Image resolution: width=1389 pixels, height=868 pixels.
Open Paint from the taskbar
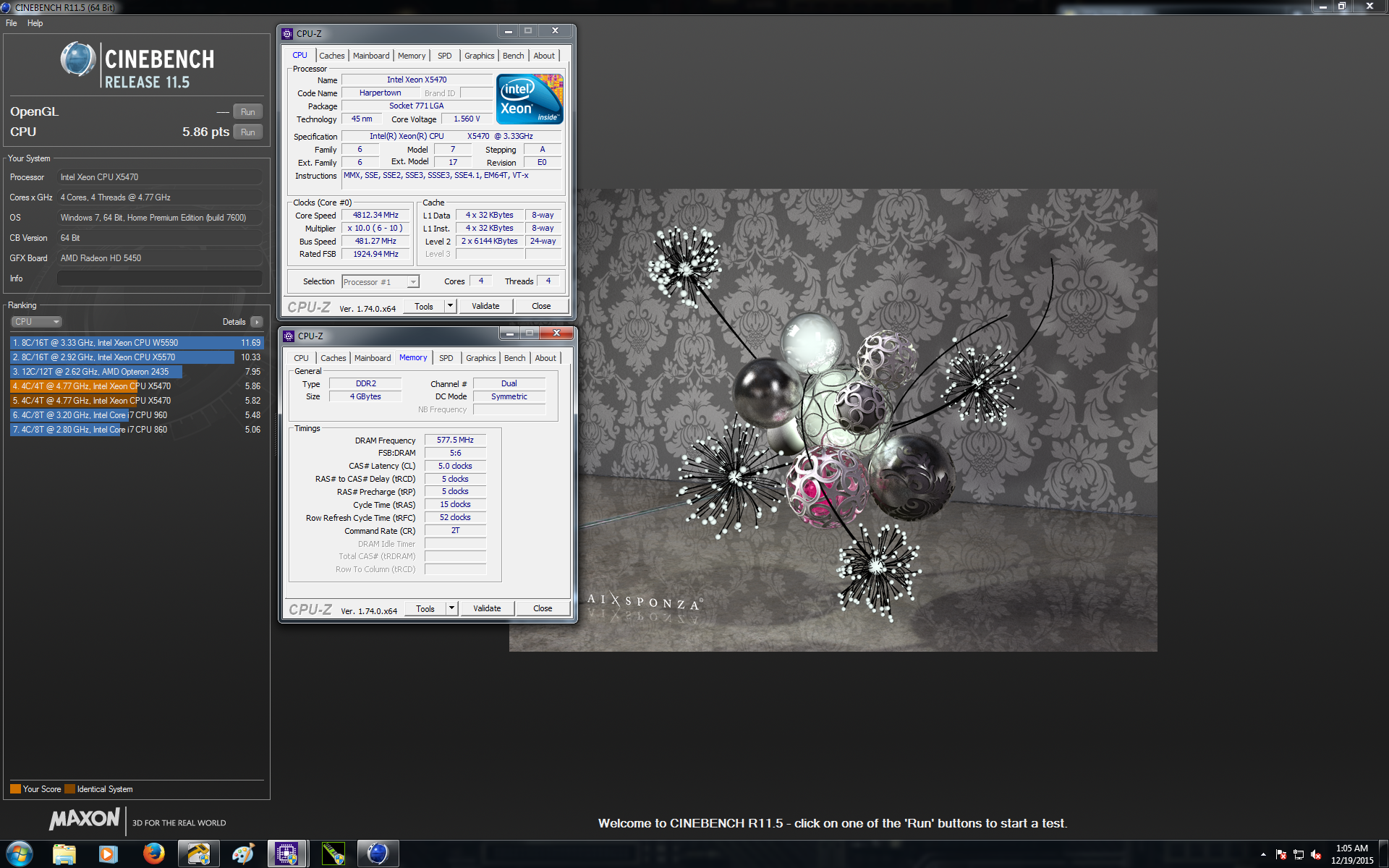pyautogui.click(x=243, y=854)
